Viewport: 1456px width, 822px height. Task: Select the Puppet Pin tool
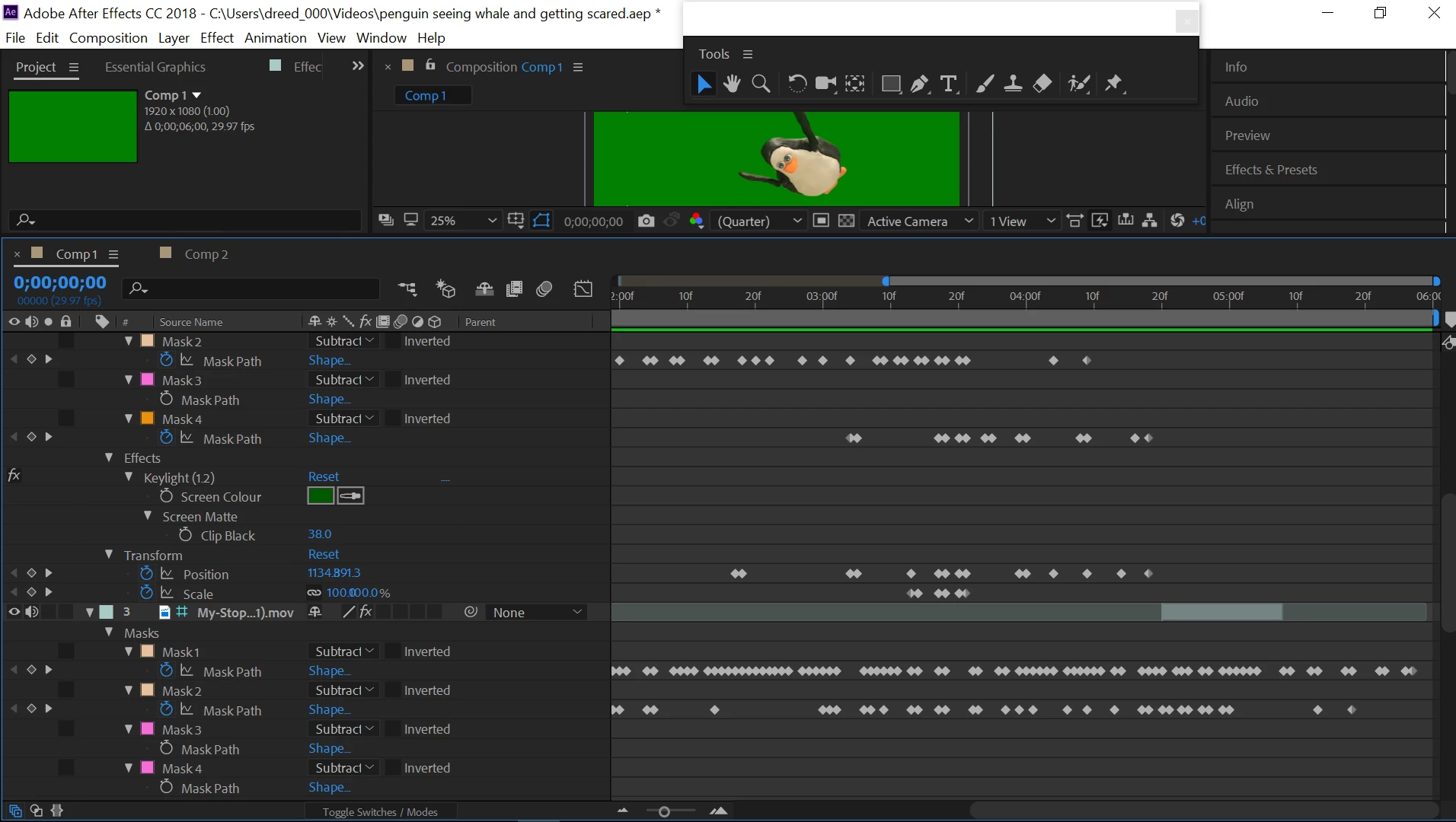coord(1114,84)
